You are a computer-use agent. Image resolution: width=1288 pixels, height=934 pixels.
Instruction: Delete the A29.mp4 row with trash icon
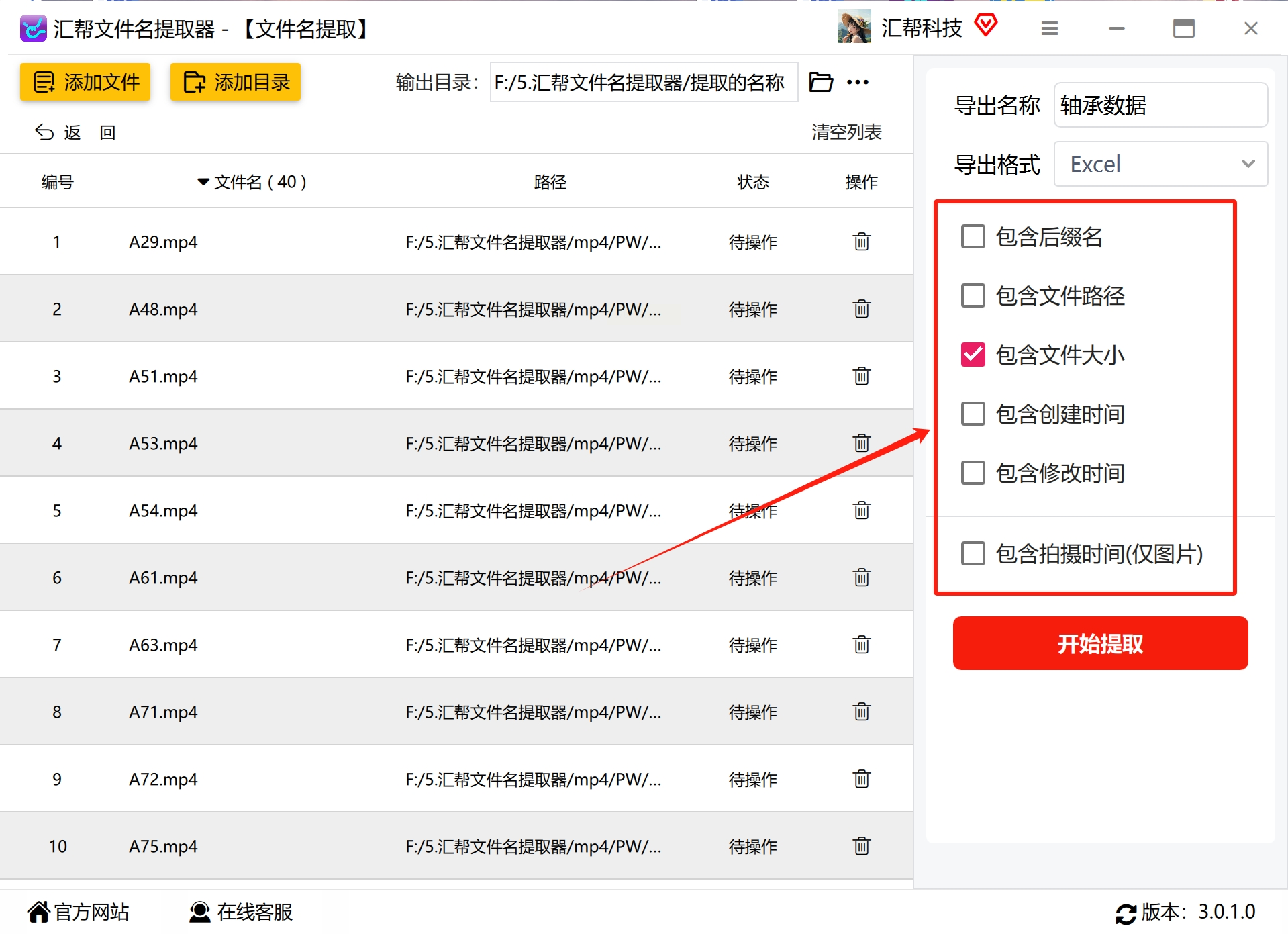tap(861, 241)
